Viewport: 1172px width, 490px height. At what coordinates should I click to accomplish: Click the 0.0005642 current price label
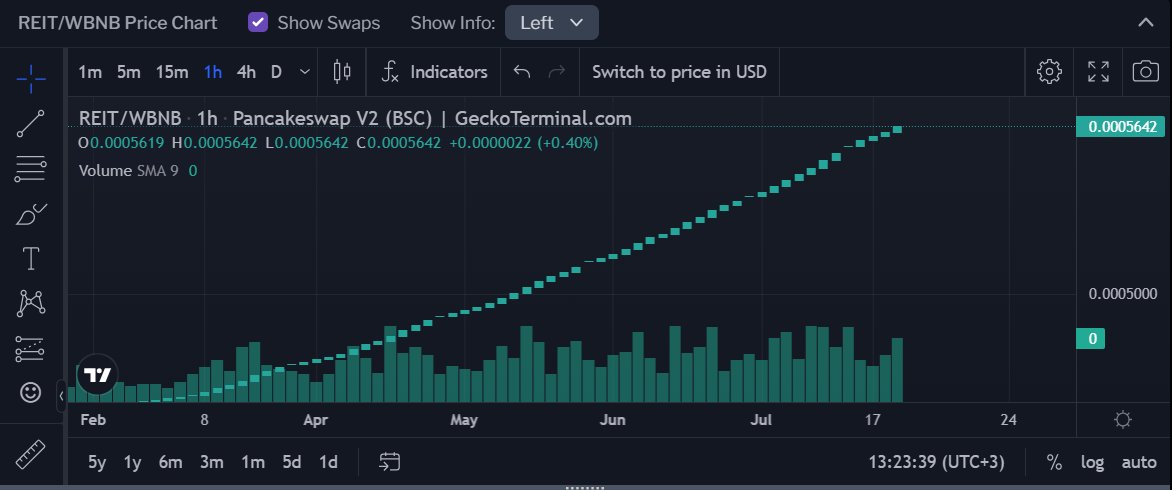(x=1121, y=126)
